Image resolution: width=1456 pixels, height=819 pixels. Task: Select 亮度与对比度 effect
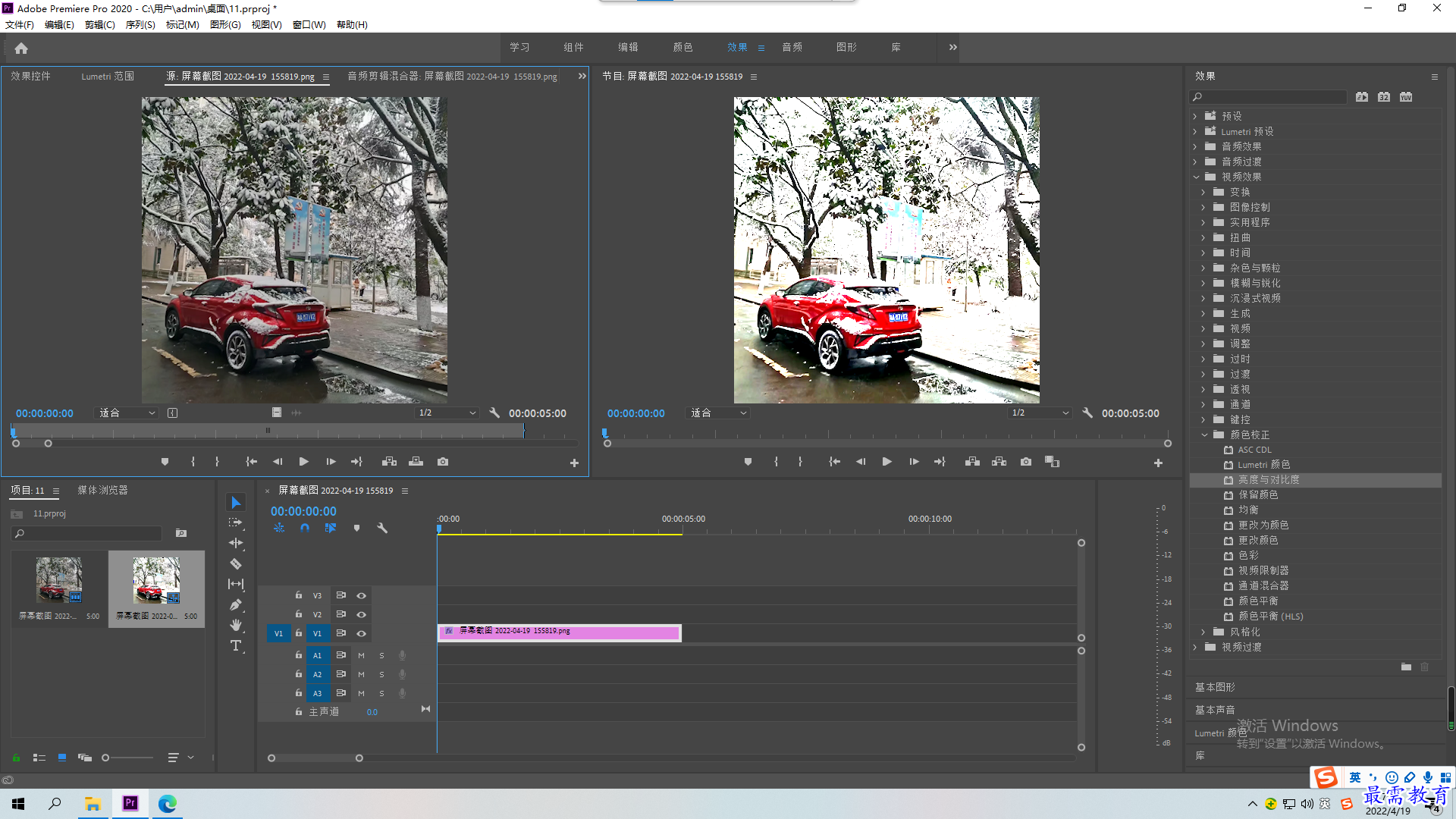pos(1269,480)
